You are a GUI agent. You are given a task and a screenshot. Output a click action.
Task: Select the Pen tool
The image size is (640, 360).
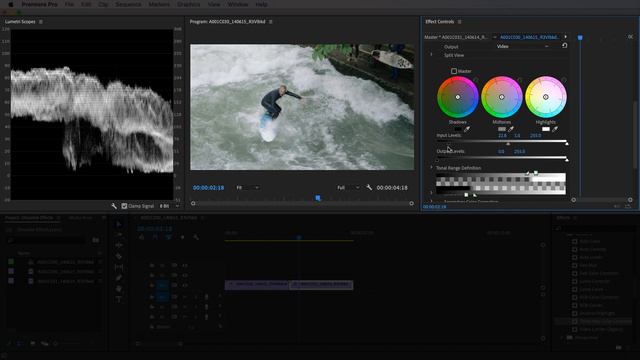[x=119, y=278]
